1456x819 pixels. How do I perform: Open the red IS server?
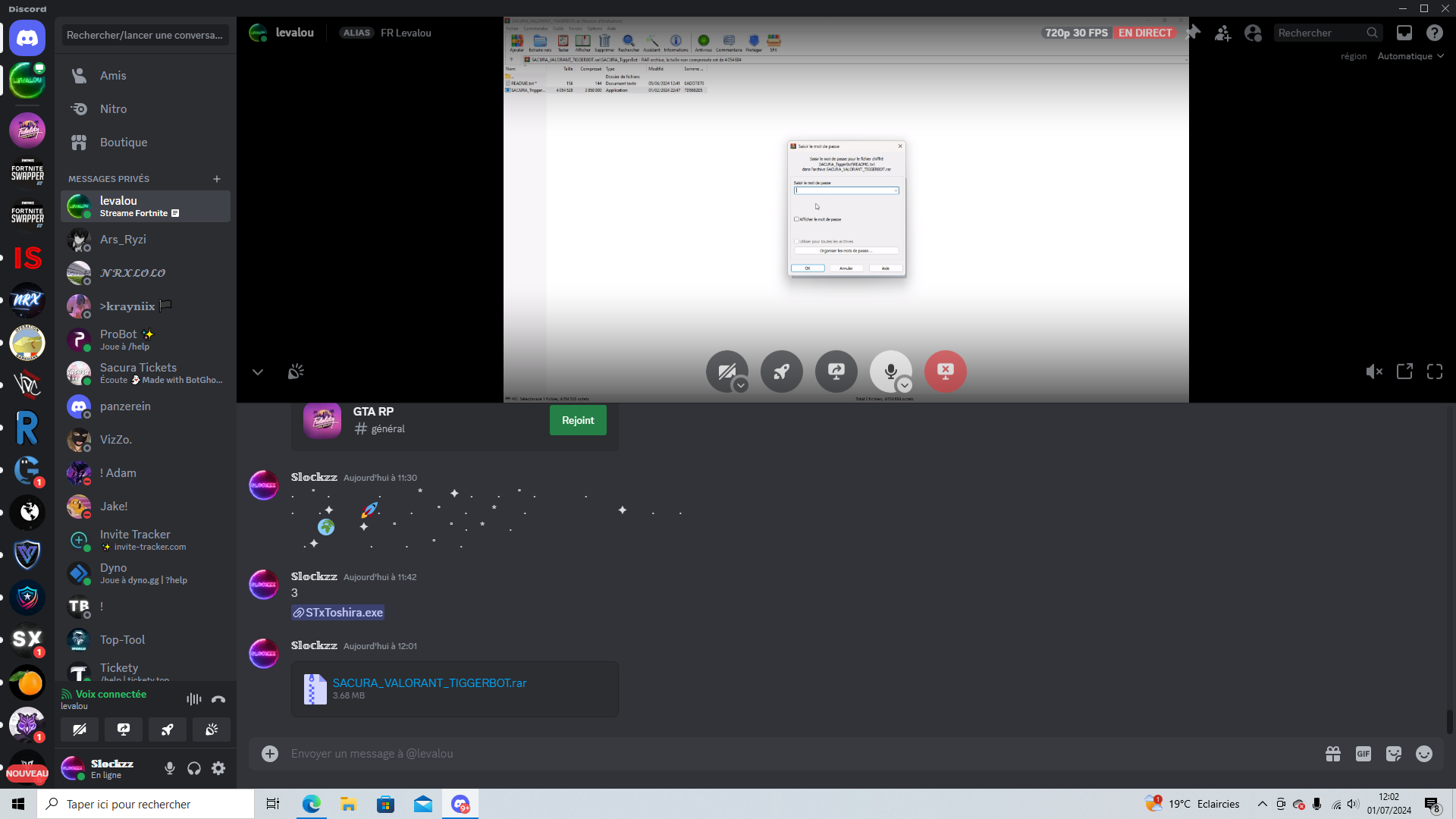27,258
